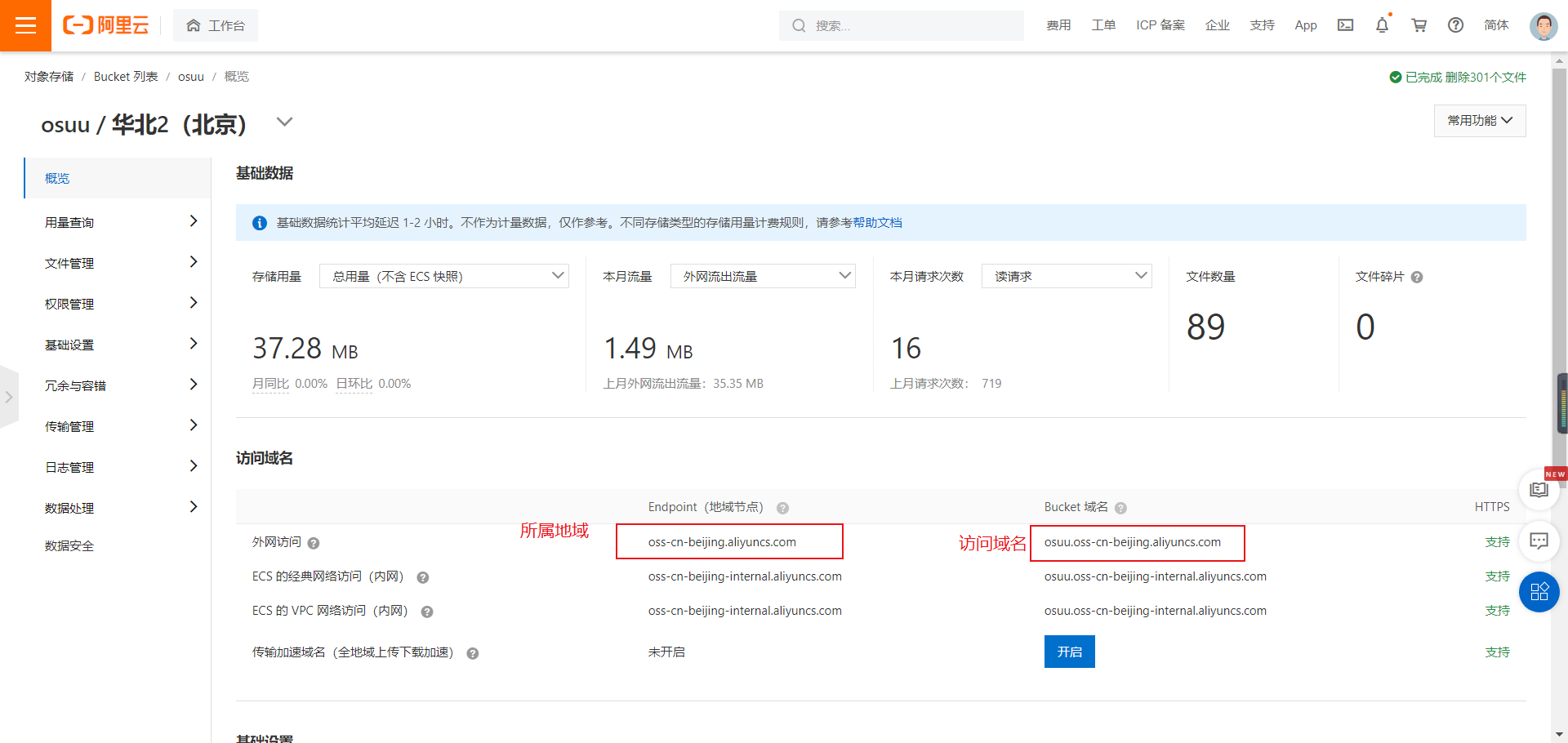Click the 日环比 comparison label
Screen dimensions: 1568x743
354,384
